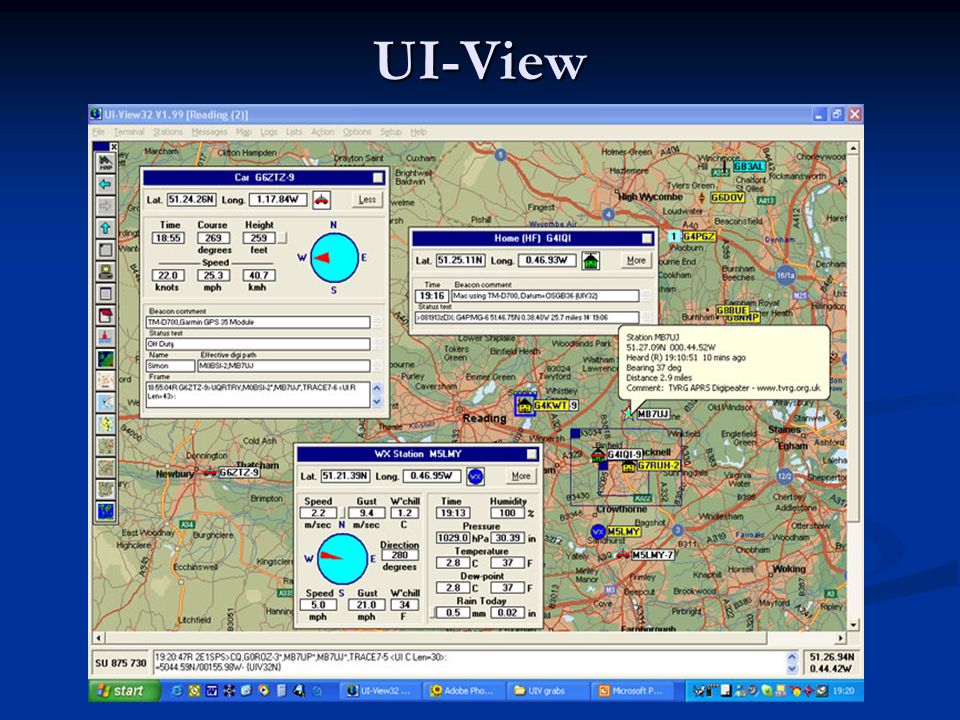960x720 pixels.
Task: Switch to Microsoft PowerPoint taskbar button
Action: (632, 691)
